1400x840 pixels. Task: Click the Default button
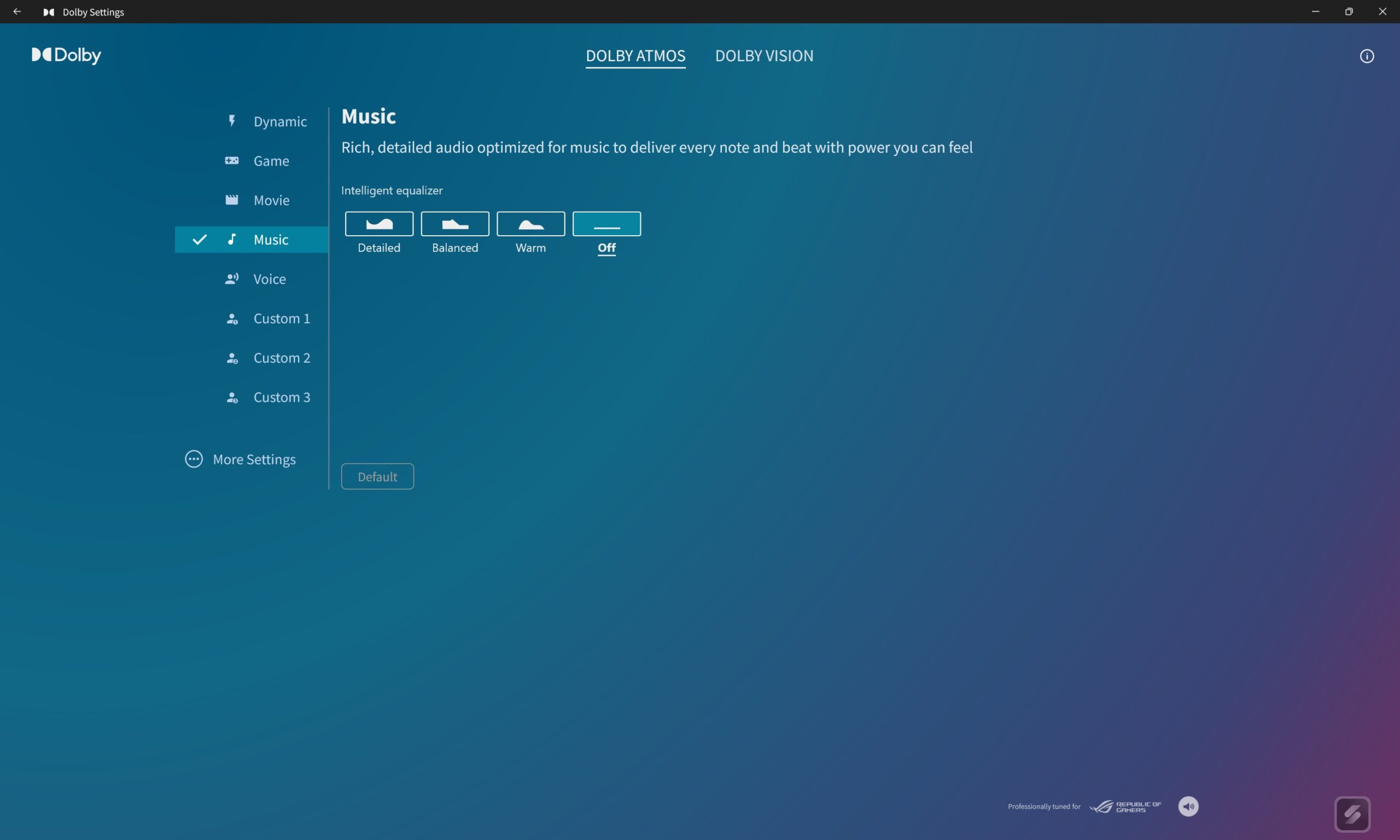pyautogui.click(x=377, y=477)
